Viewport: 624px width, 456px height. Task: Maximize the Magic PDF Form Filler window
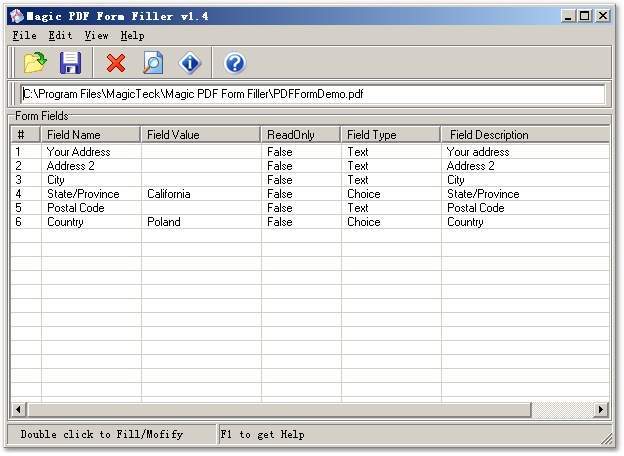[585, 16]
